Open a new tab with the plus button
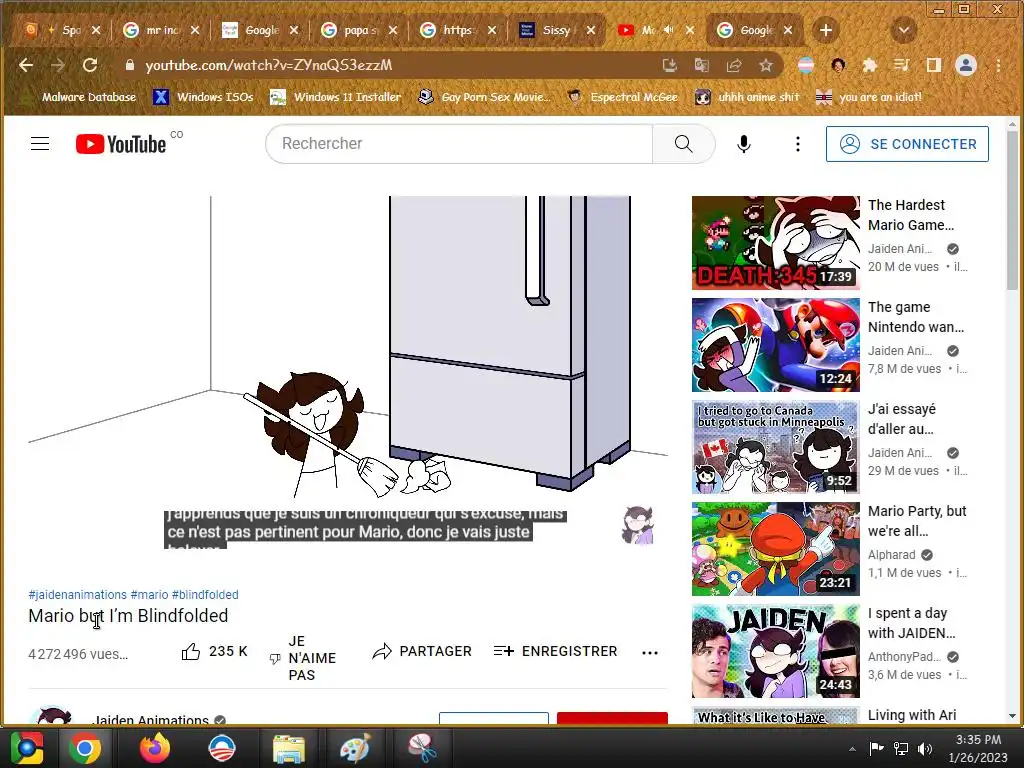The image size is (1024, 768). pyautogui.click(x=825, y=30)
